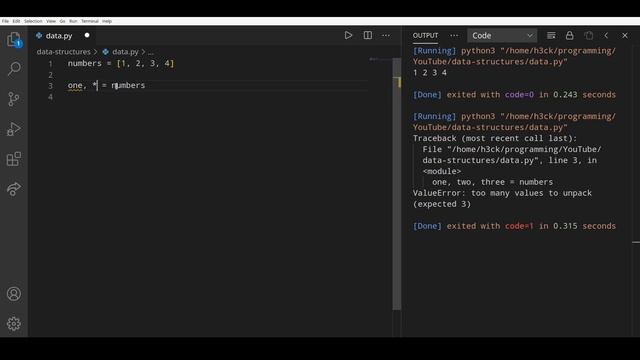
Task: Click the unsaved dot on data.py tab
Action: point(87,36)
